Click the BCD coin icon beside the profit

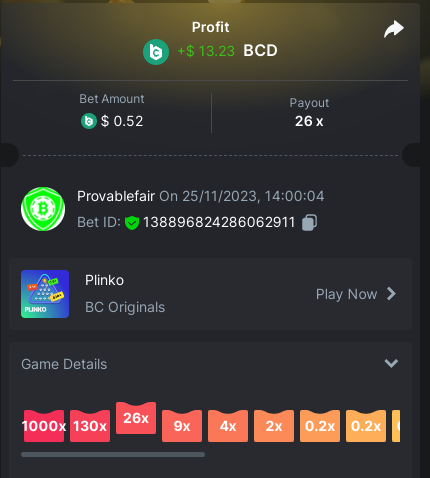click(156, 52)
